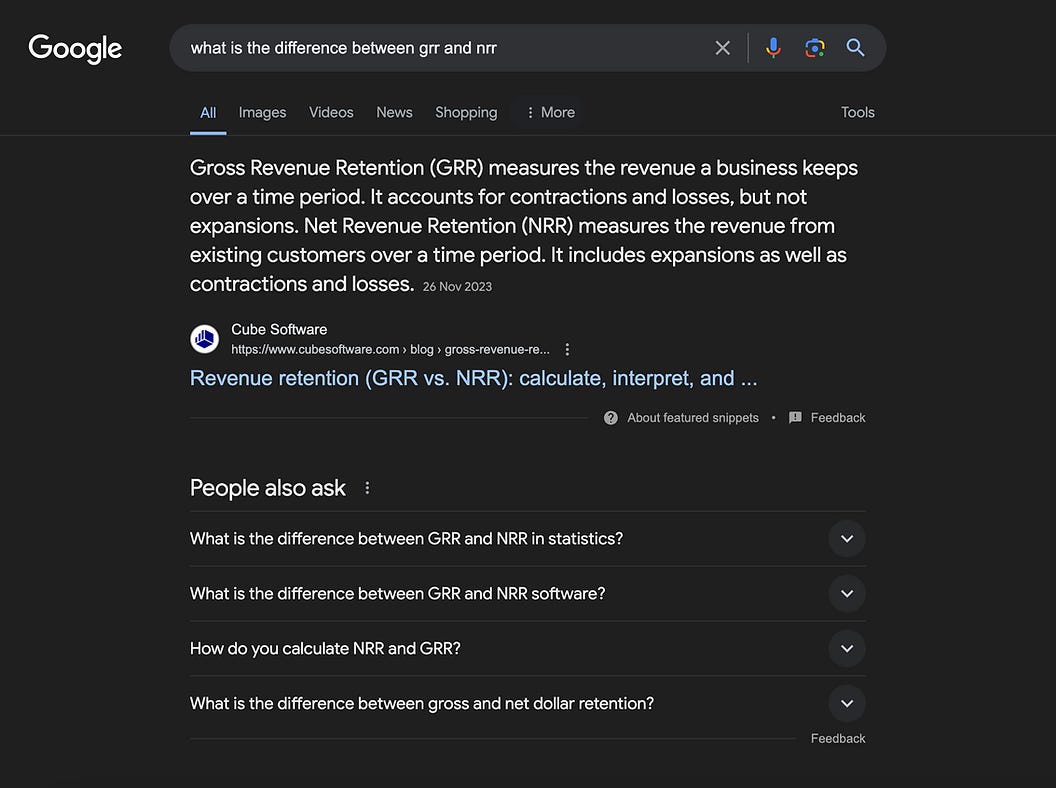Click the featured snippet text about Gross Revenue Retention
Viewport: 1056px width, 788px height.
coord(524,226)
